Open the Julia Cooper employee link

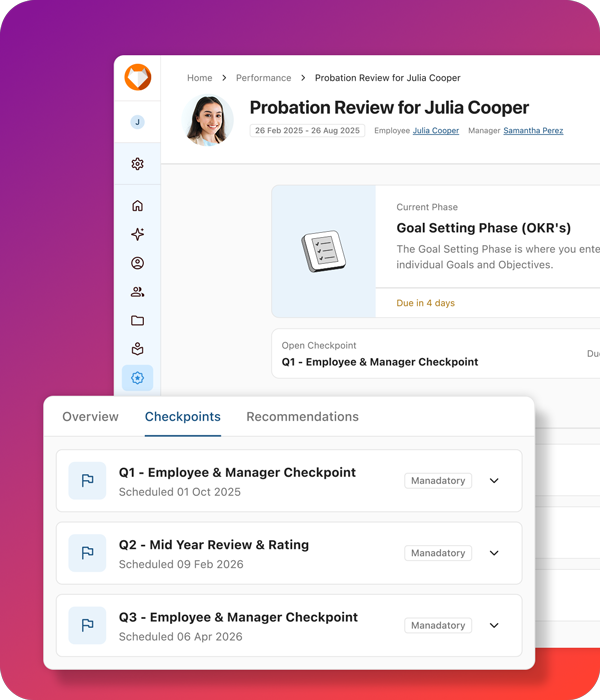point(436,131)
